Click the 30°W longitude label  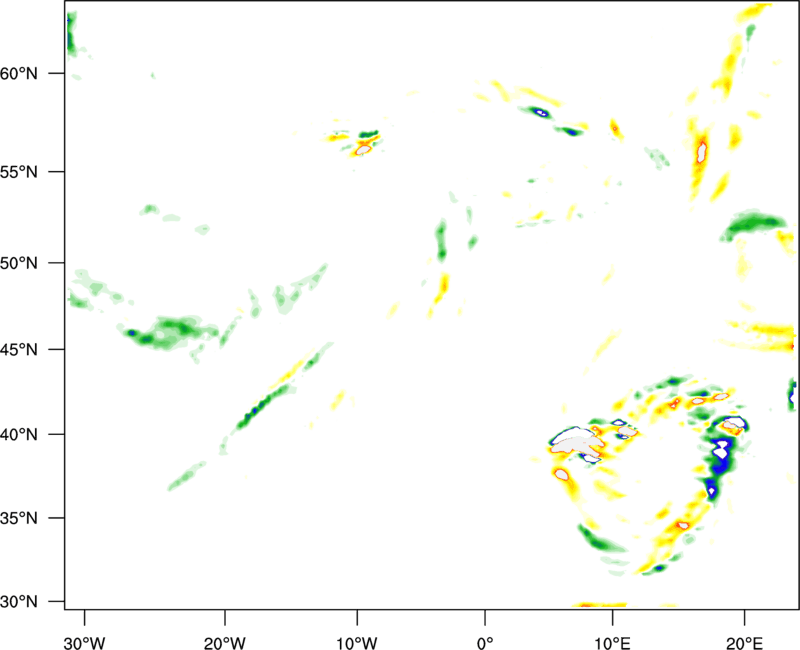tap(84, 643)
